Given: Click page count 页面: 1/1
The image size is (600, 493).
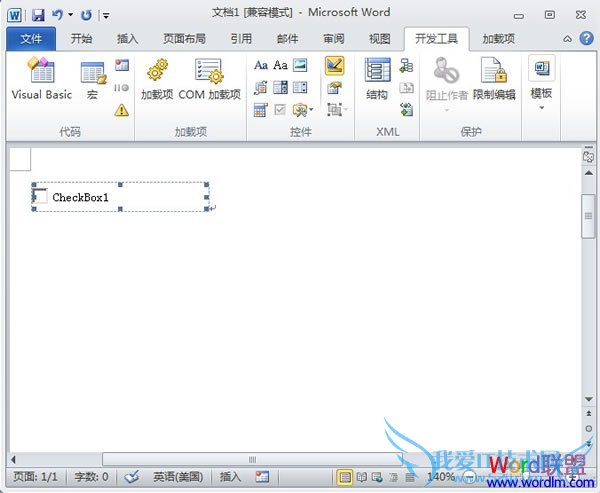Looking at the screenshot, I should (36, 477).
